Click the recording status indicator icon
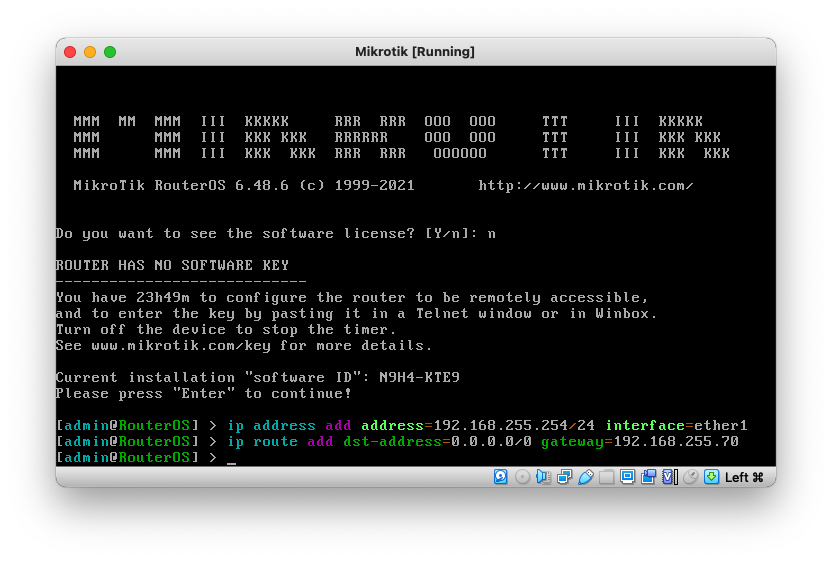 649,477
